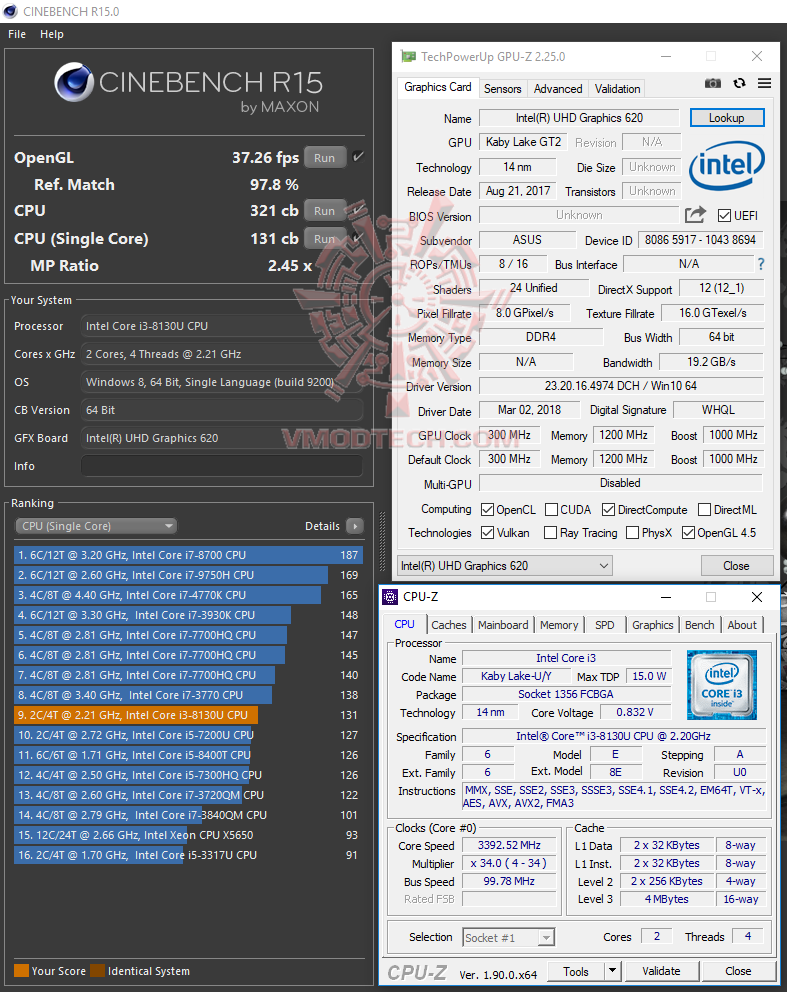Click the CPU-Z Validate button
Screen dimensions: 787x992
(661, 970)
